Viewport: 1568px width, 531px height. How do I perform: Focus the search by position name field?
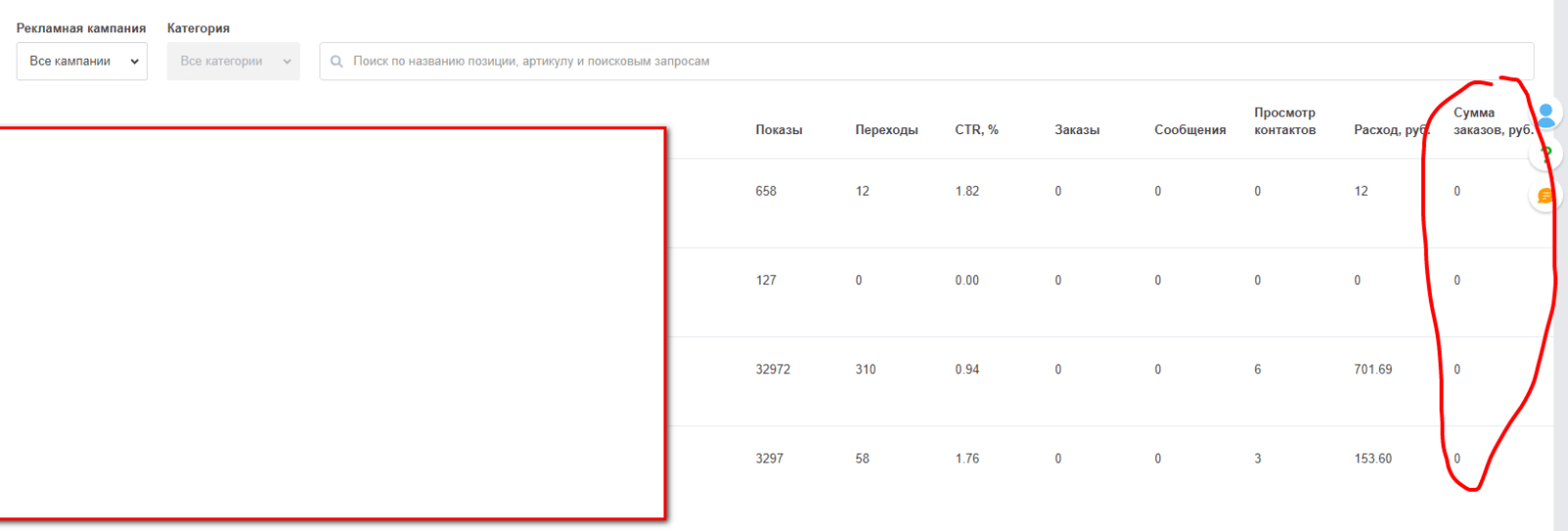click(x=926, y=61)
